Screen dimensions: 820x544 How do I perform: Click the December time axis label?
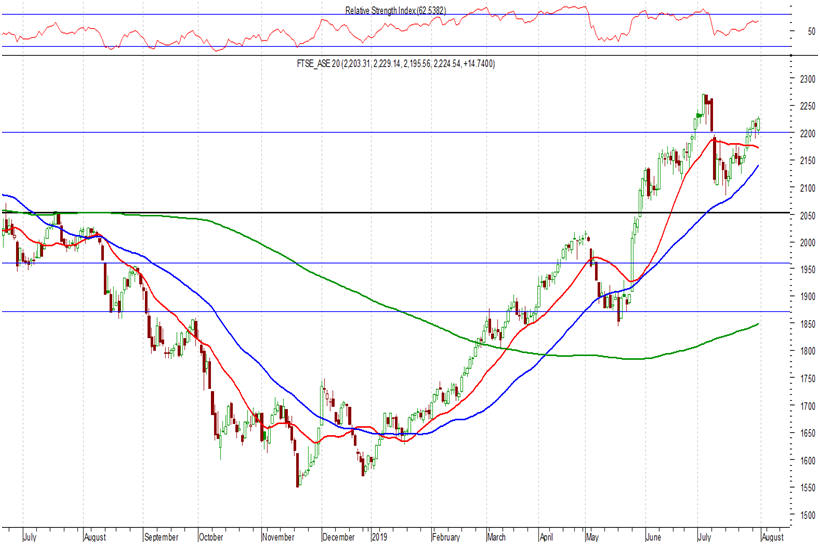point(338,537)
